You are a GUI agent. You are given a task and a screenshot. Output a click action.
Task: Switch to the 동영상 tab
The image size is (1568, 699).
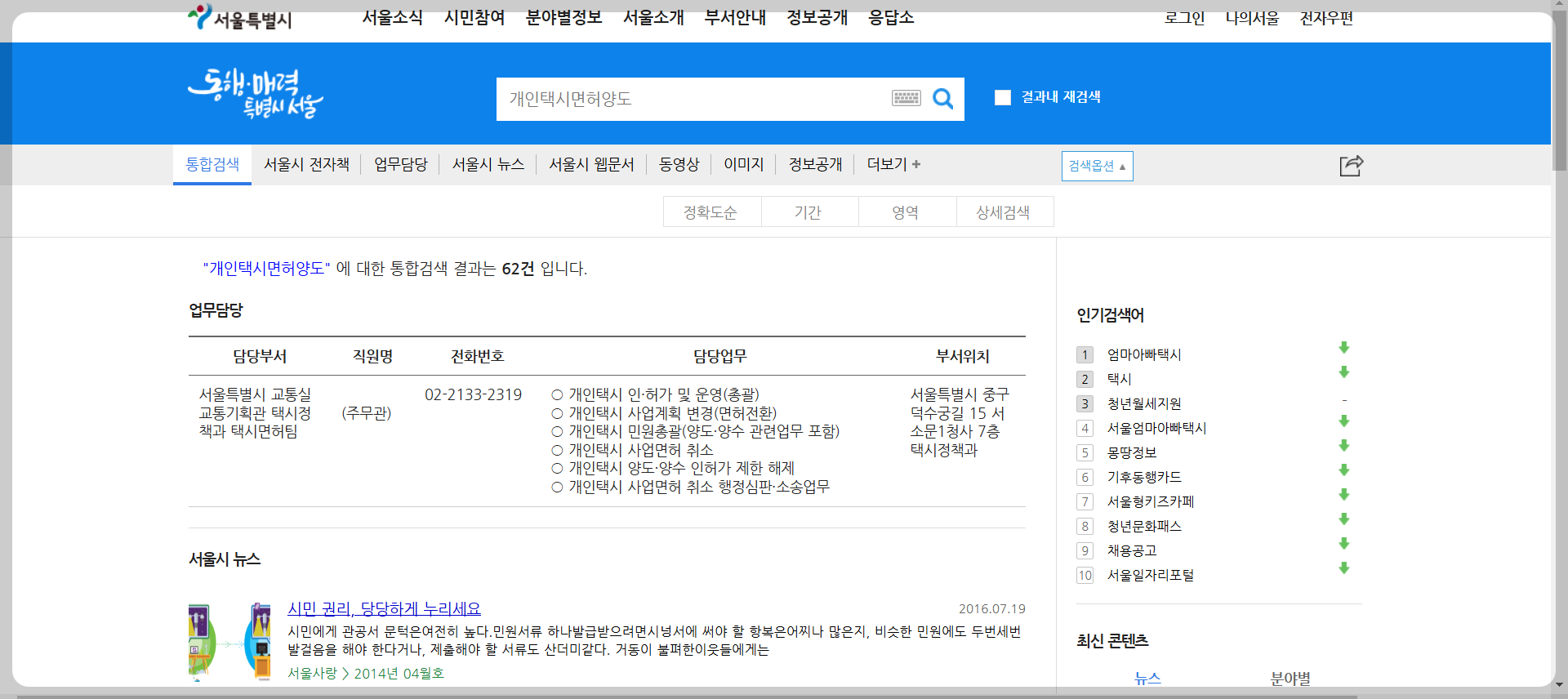pyautogui.click(x=679, y=164)
